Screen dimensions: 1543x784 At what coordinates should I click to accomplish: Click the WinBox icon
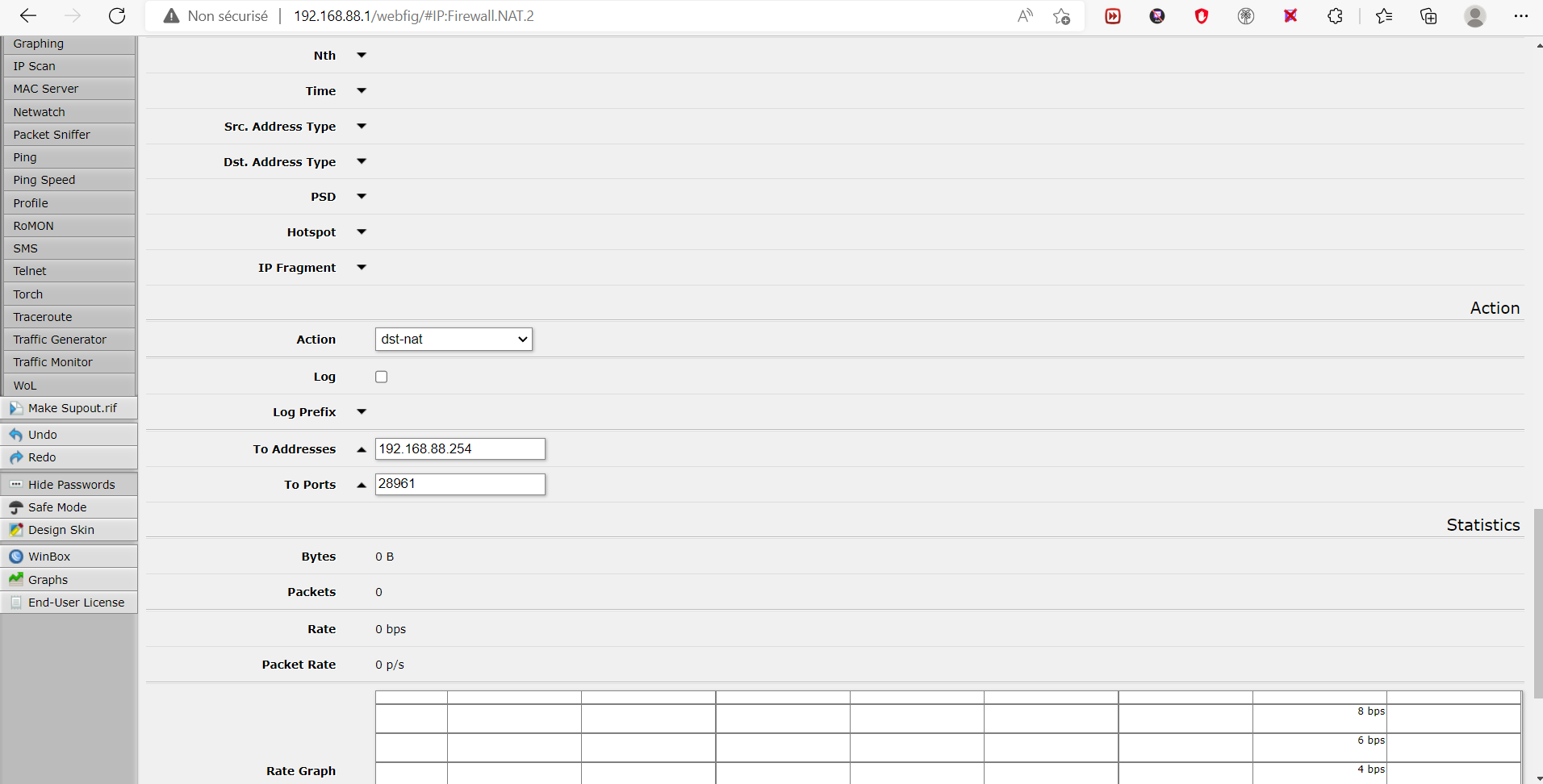[x=16, y=557]
